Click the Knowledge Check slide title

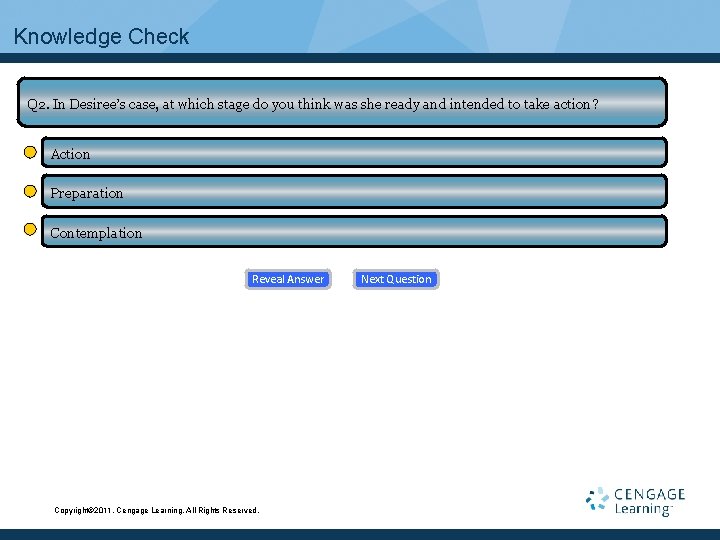pos(101,36)
